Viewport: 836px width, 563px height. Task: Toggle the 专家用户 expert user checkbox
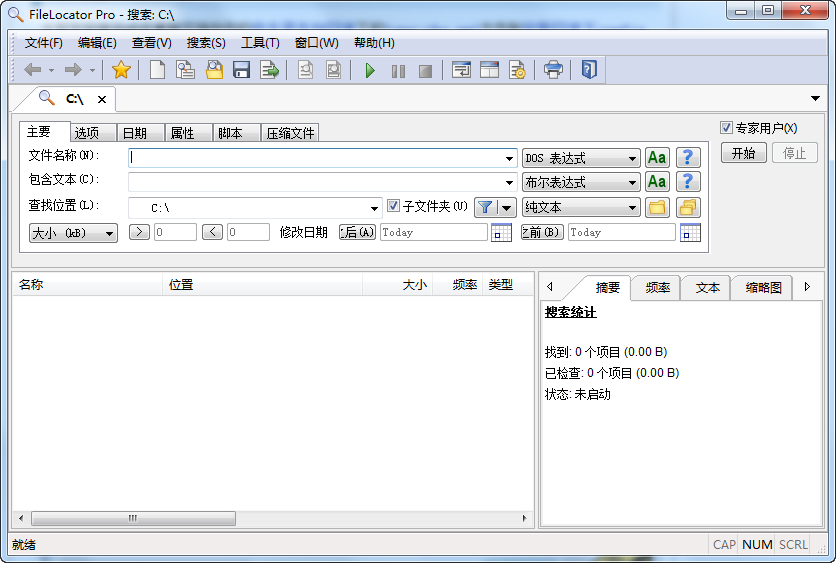[726, 127]
